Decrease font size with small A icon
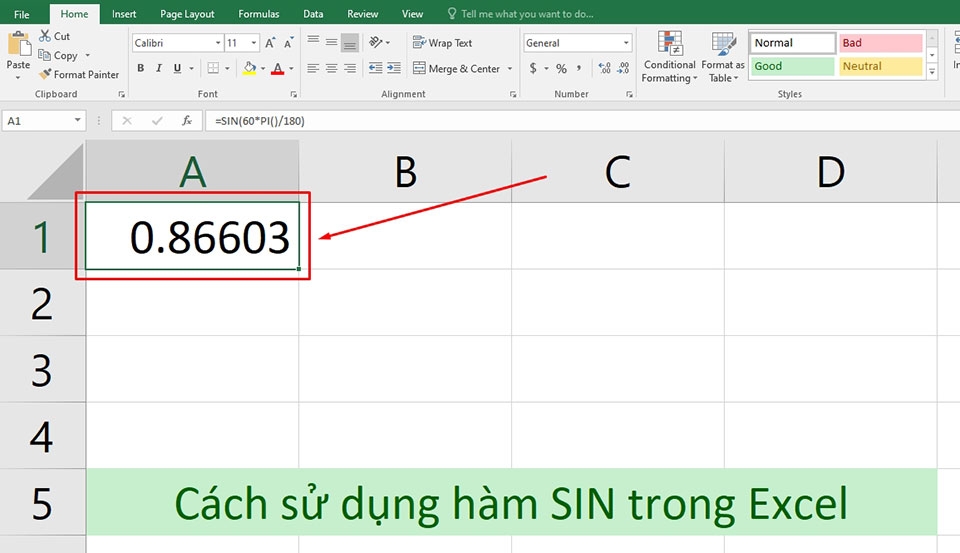This screenshot has height=553, width=960. [288, 43]
